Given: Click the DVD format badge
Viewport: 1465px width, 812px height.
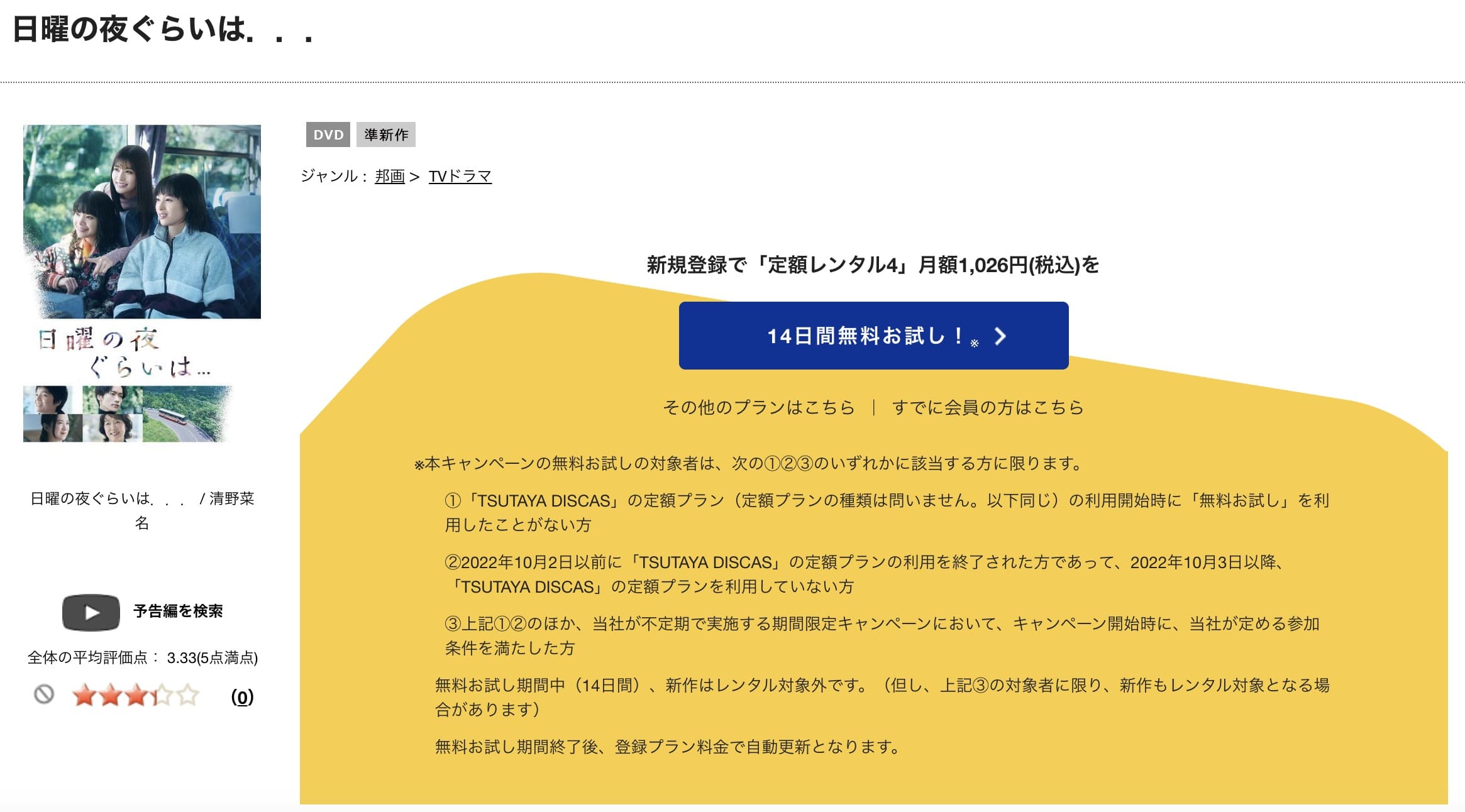Looking at the screenshot, I should coord(329,134).
